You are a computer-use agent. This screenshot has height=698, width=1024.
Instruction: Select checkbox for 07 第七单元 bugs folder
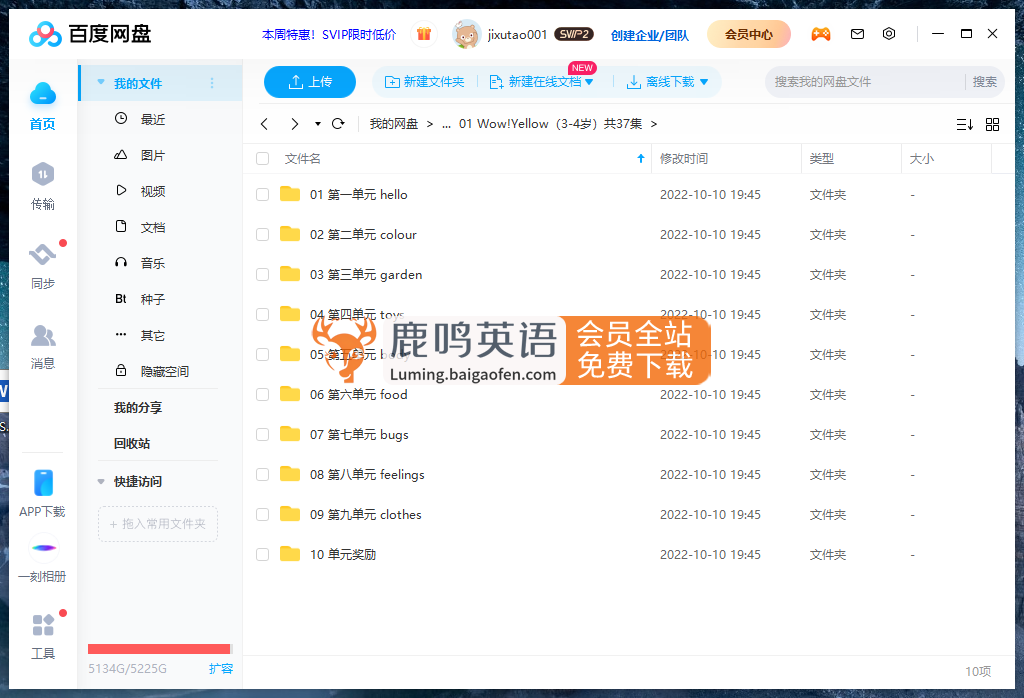pyautogui.click(x=261, y=434)
